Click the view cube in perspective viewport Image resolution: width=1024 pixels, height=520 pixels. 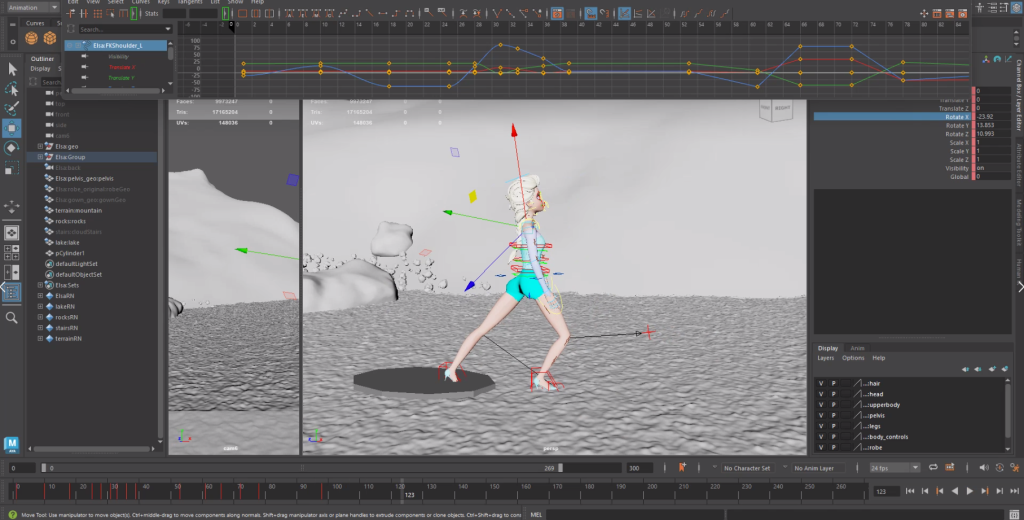pos(775,112)
